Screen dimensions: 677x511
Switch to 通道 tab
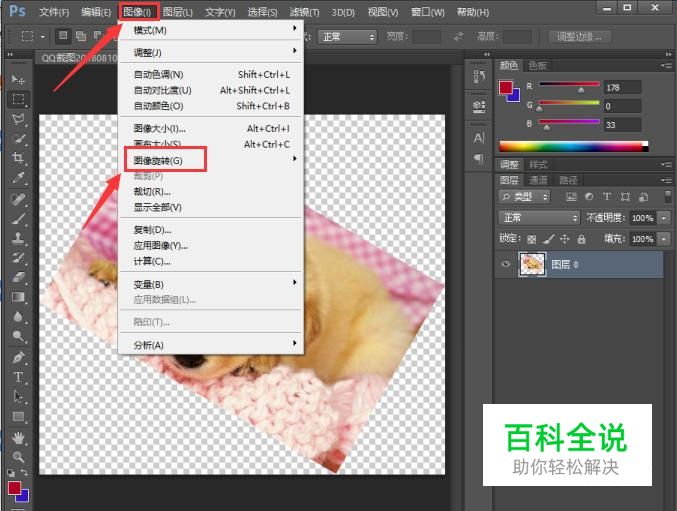pos(538,180)
